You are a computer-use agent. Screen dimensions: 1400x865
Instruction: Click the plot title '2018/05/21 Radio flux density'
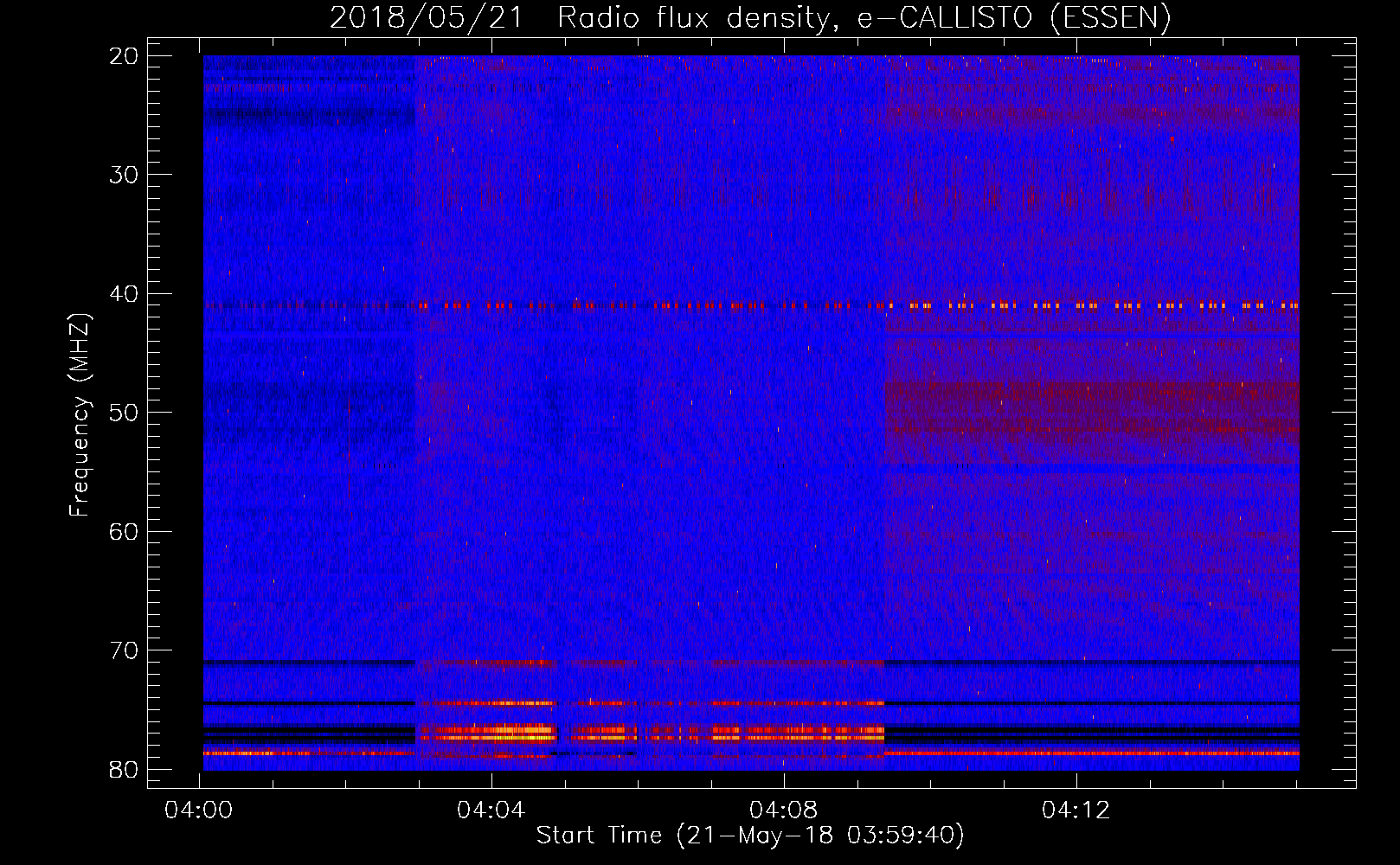[749, 17]
